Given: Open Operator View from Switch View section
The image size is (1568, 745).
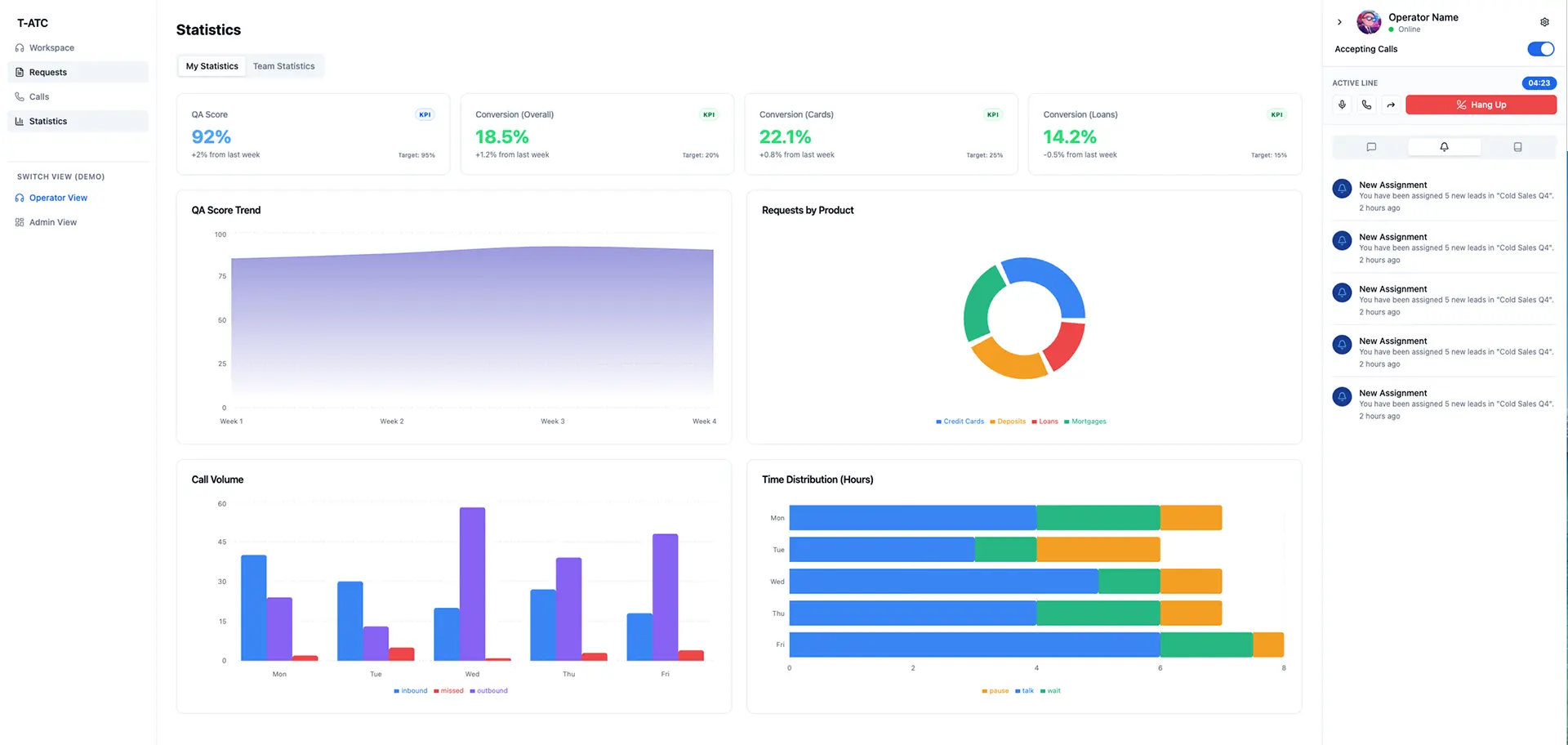Looking at the screenshot, I should tap(57, 197).
